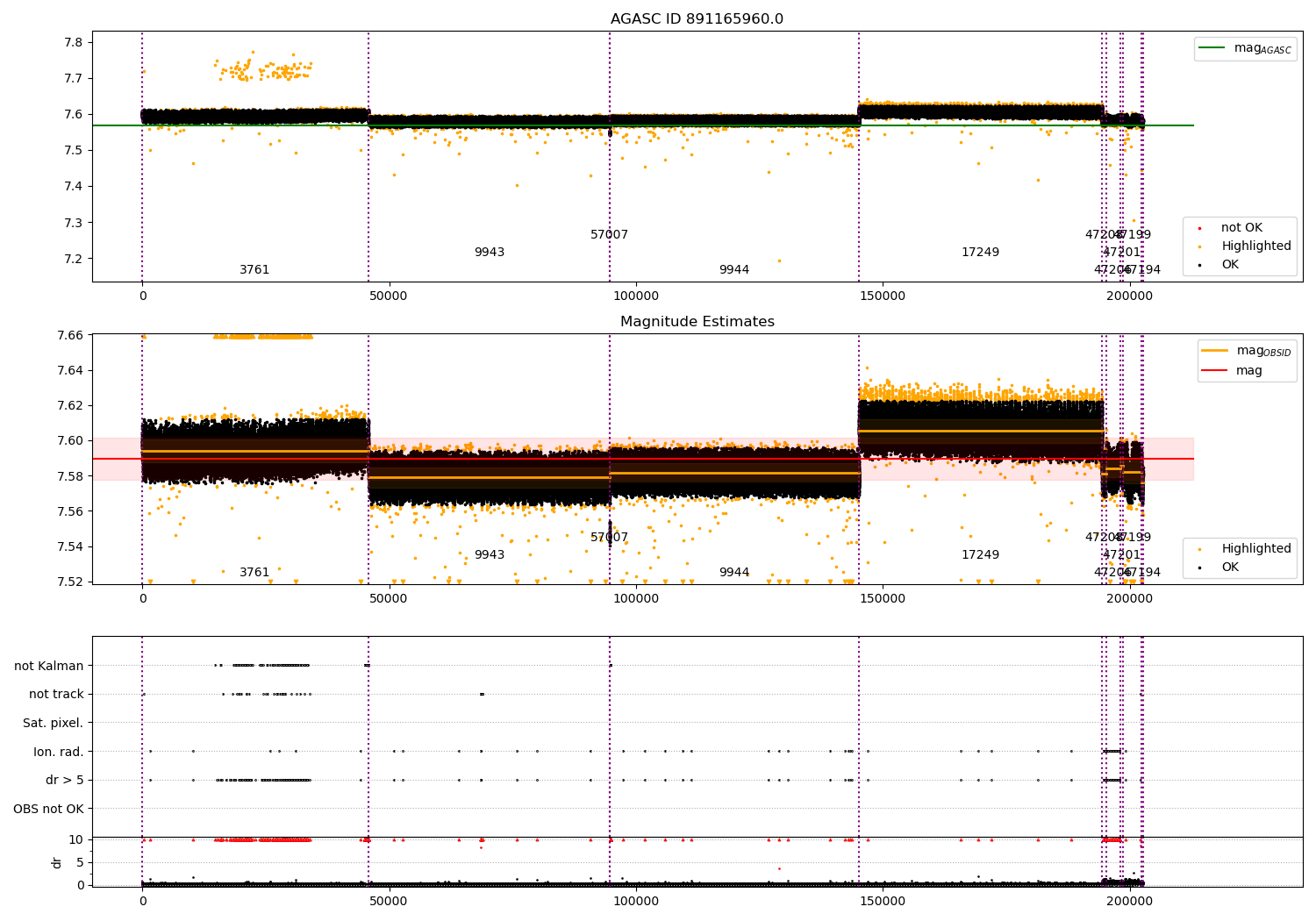Screen dimensions: 1316x921
Task: Click OBSID label 17249 in the Magnitude Estimates plot
Action: [980, 555]
